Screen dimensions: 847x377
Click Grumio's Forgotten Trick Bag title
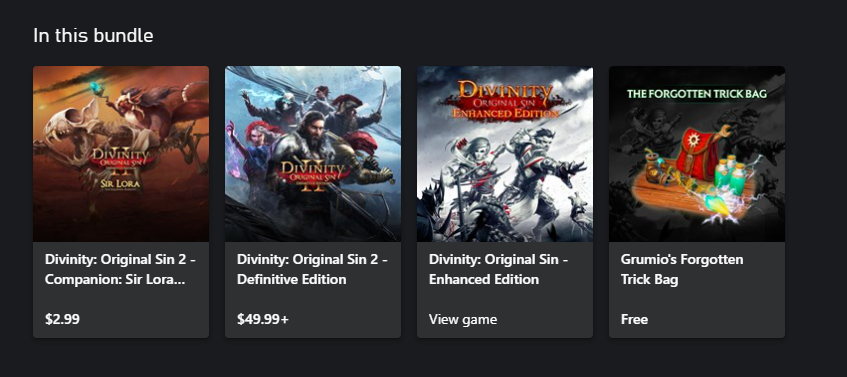[682, 270]
